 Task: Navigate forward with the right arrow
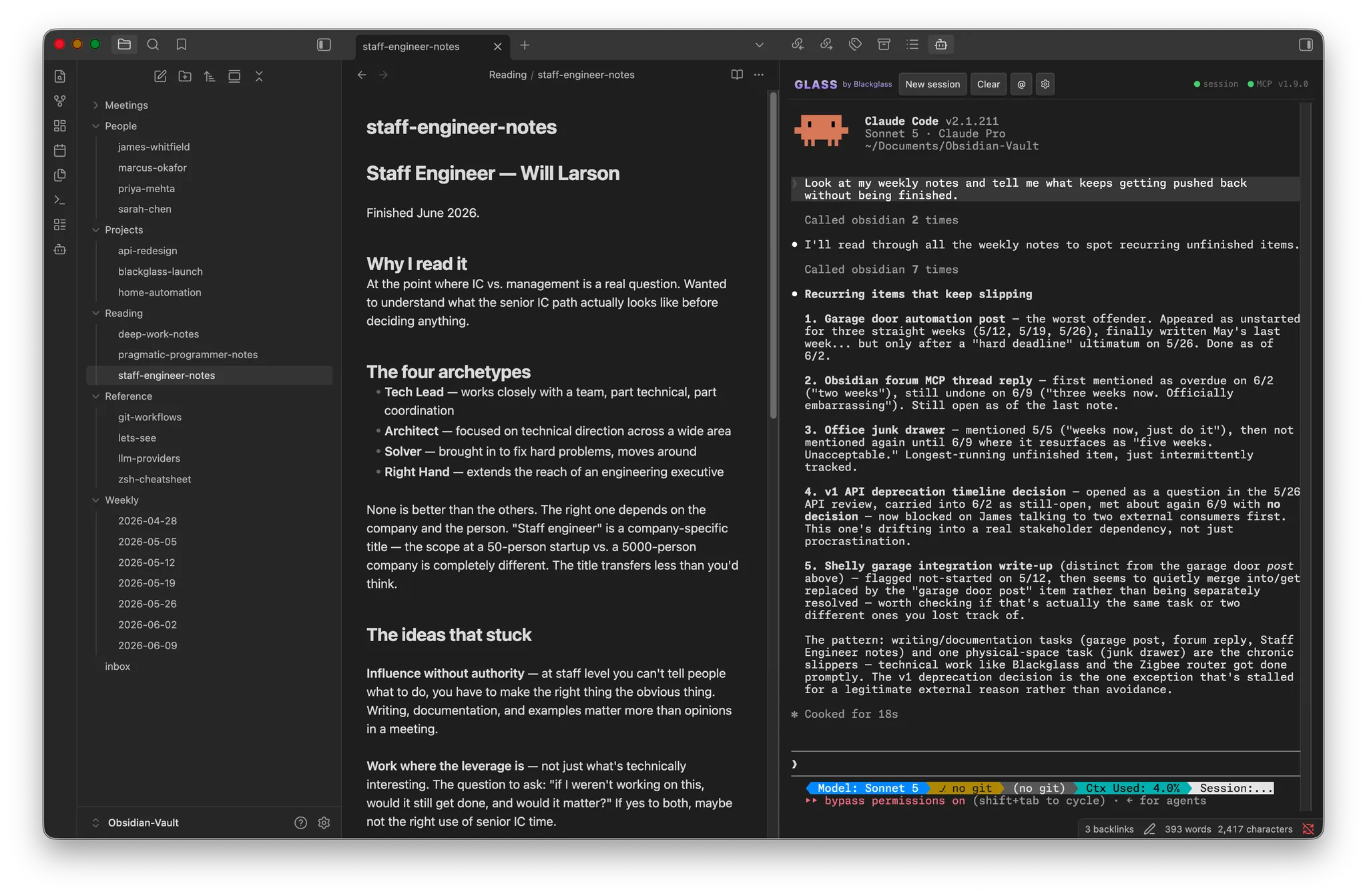coord(384,75)
